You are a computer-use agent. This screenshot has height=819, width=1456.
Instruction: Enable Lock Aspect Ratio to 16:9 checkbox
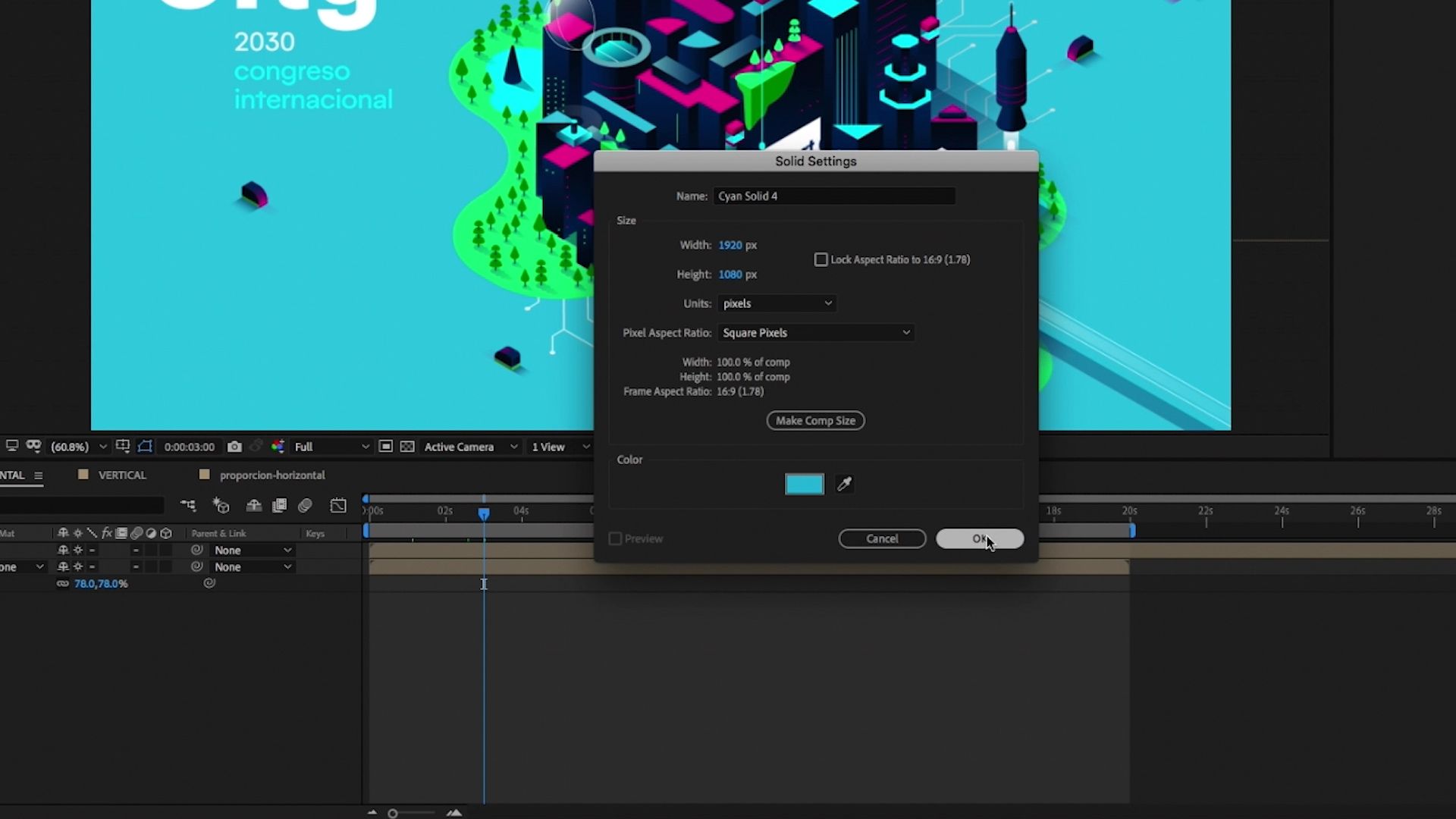point(821,259)
